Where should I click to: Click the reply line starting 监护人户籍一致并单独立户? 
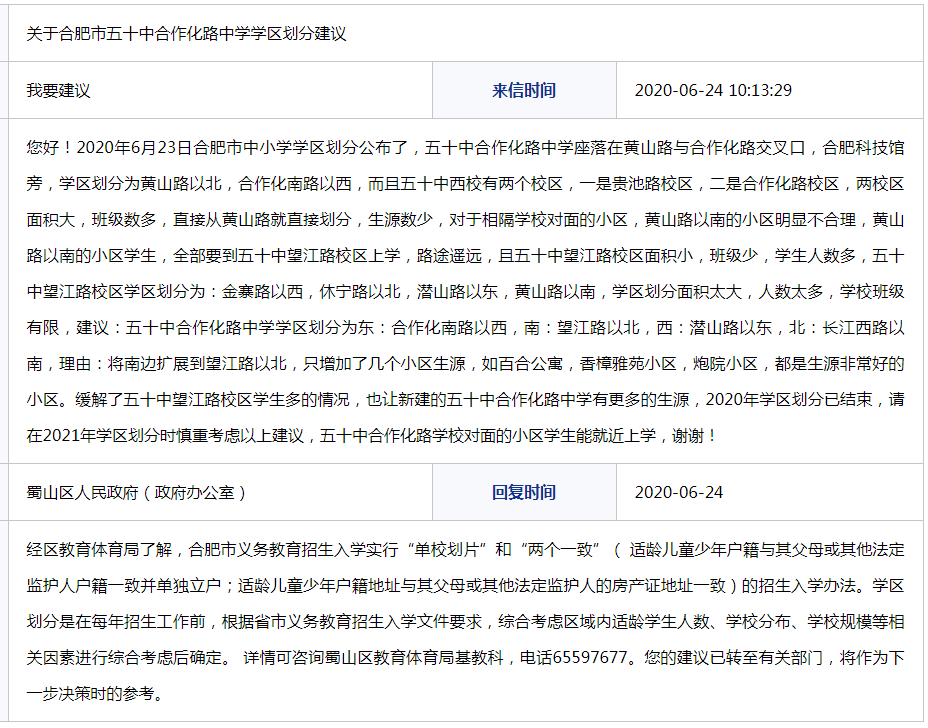click(x=465, y=586)
